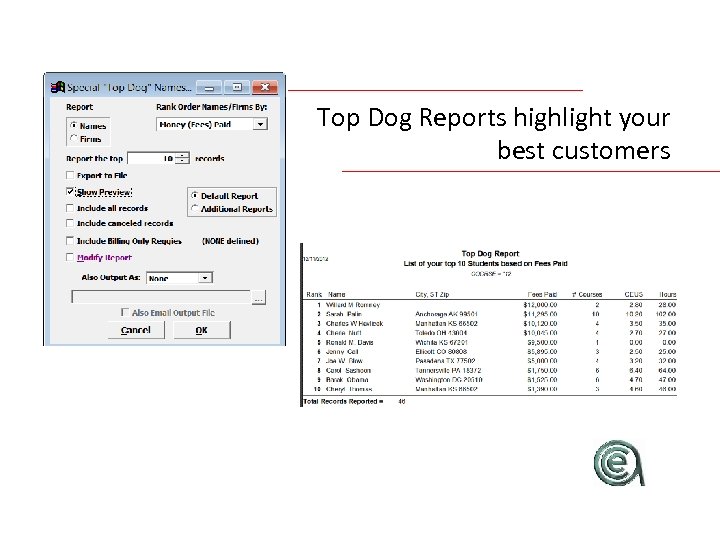Open the Rank Order Money (Fees) Paid dropdown
This screenshot has height=540, width=720.
click(260, 124)
